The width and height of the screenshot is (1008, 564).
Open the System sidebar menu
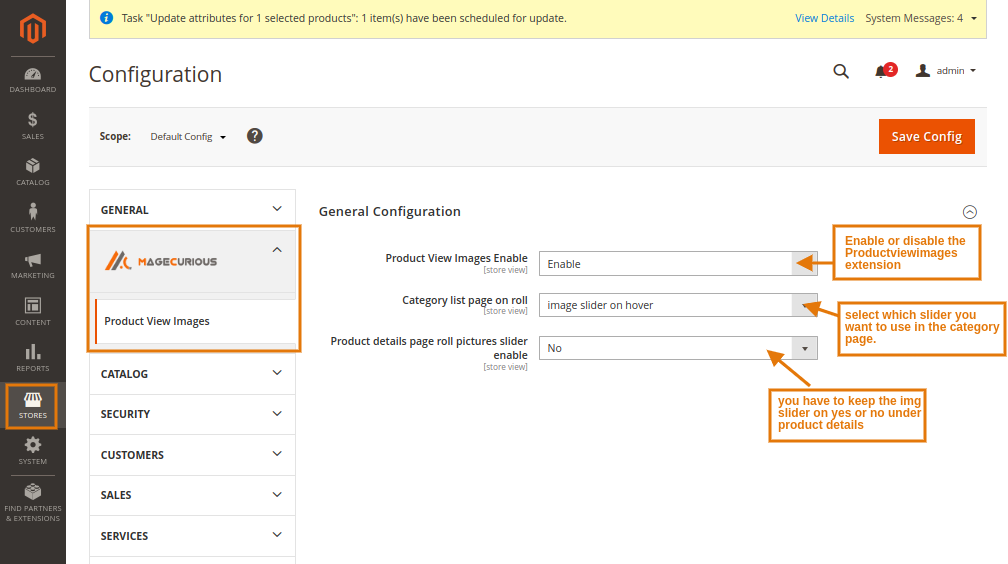33,451
